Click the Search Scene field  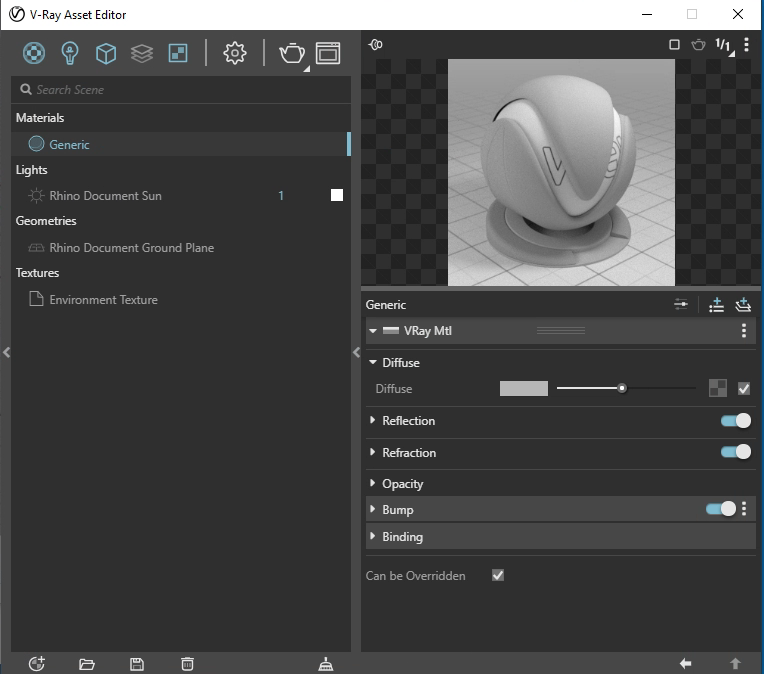tap(181, 90)
